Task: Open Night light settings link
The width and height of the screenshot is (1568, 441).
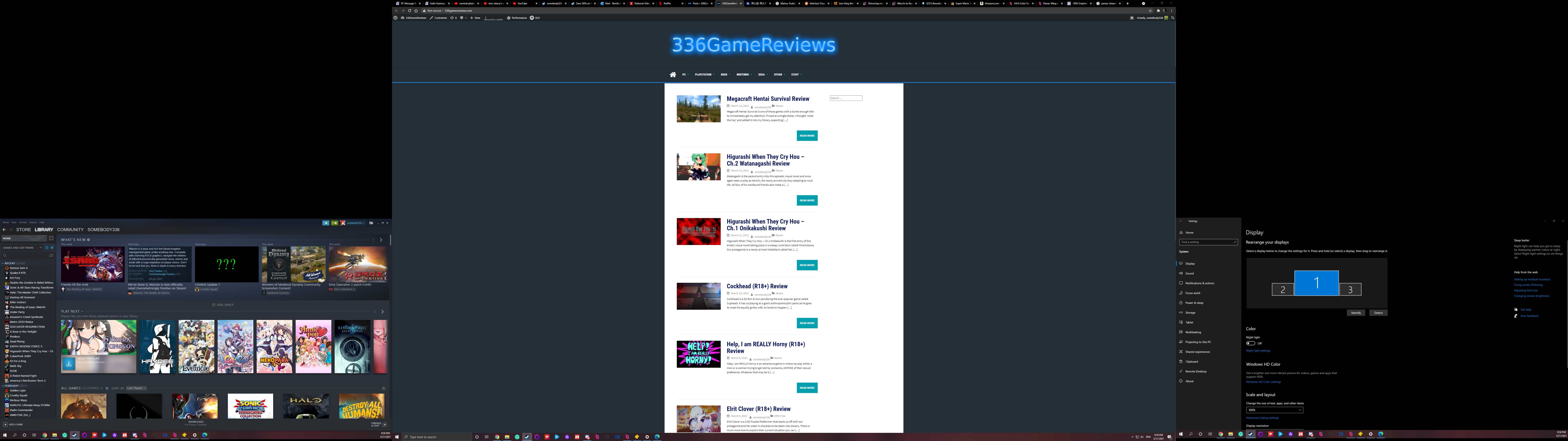Action: click(1258, 351)
